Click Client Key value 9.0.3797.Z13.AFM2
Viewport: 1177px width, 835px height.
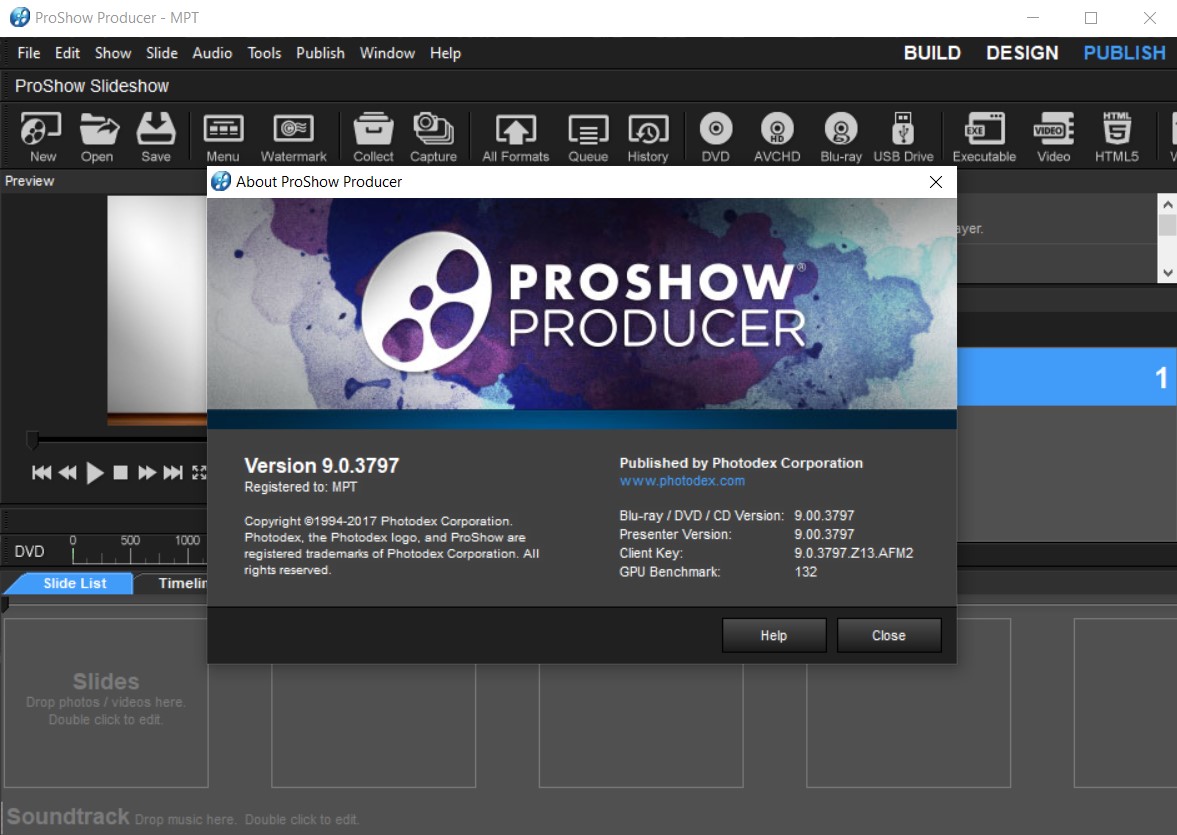853,553
